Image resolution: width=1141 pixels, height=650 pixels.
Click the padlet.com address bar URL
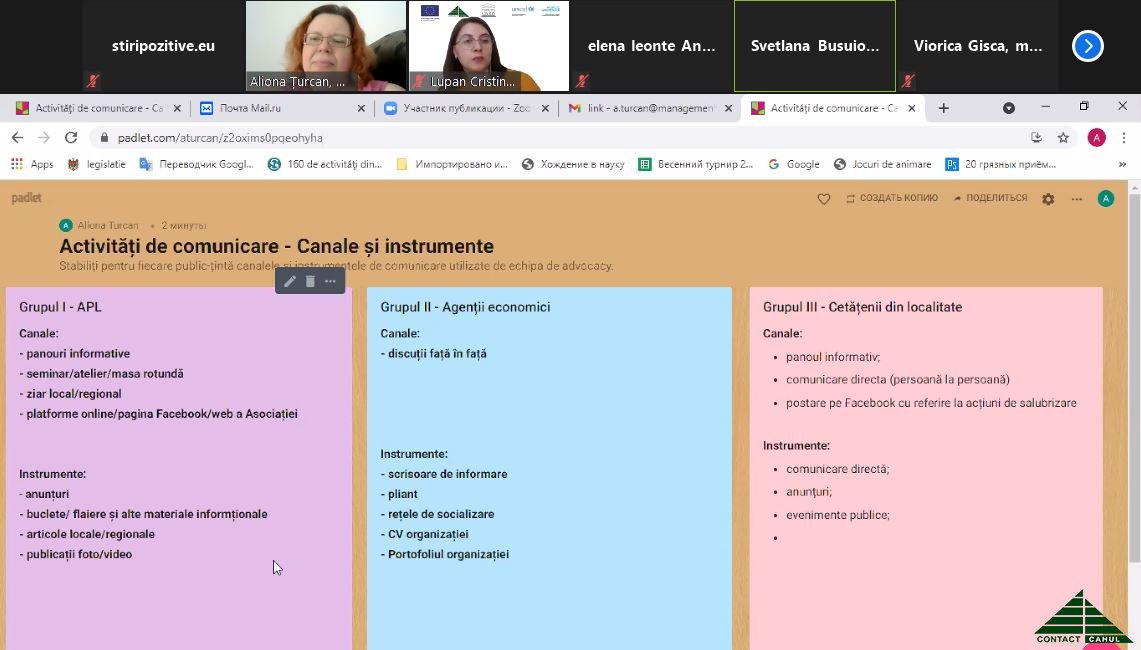pyautogui.click(x=220, y=138)
